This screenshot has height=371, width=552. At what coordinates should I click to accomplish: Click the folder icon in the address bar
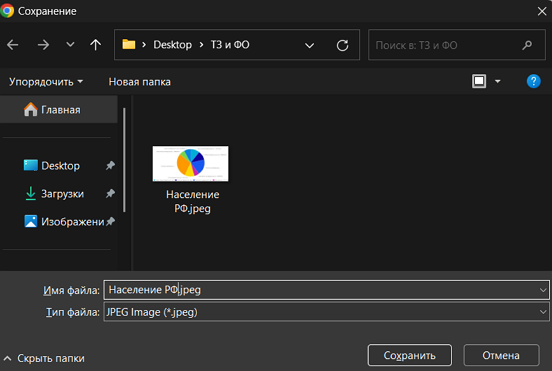pos(128,44)
